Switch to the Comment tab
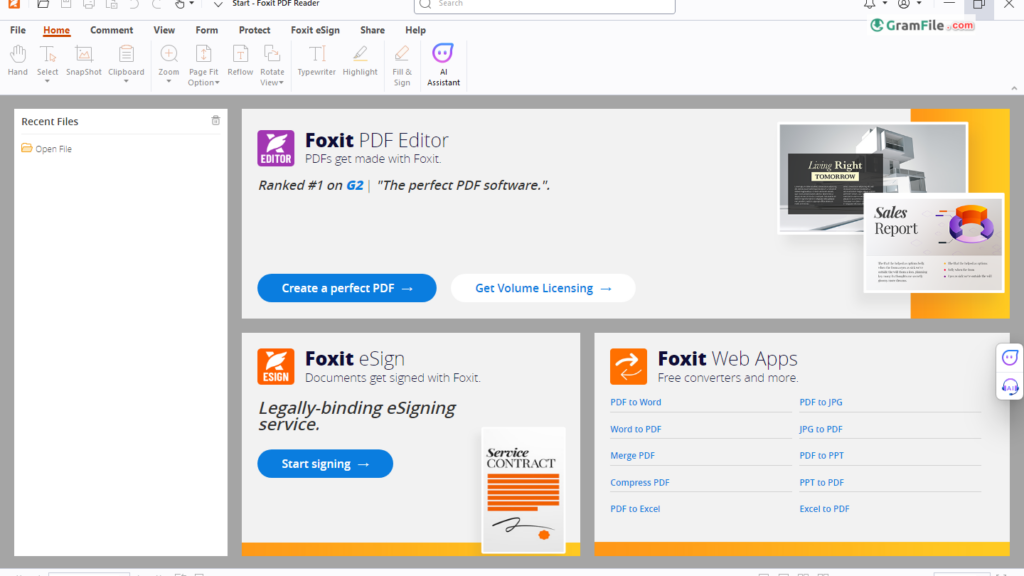1024x576 pixels. (112, 30)
